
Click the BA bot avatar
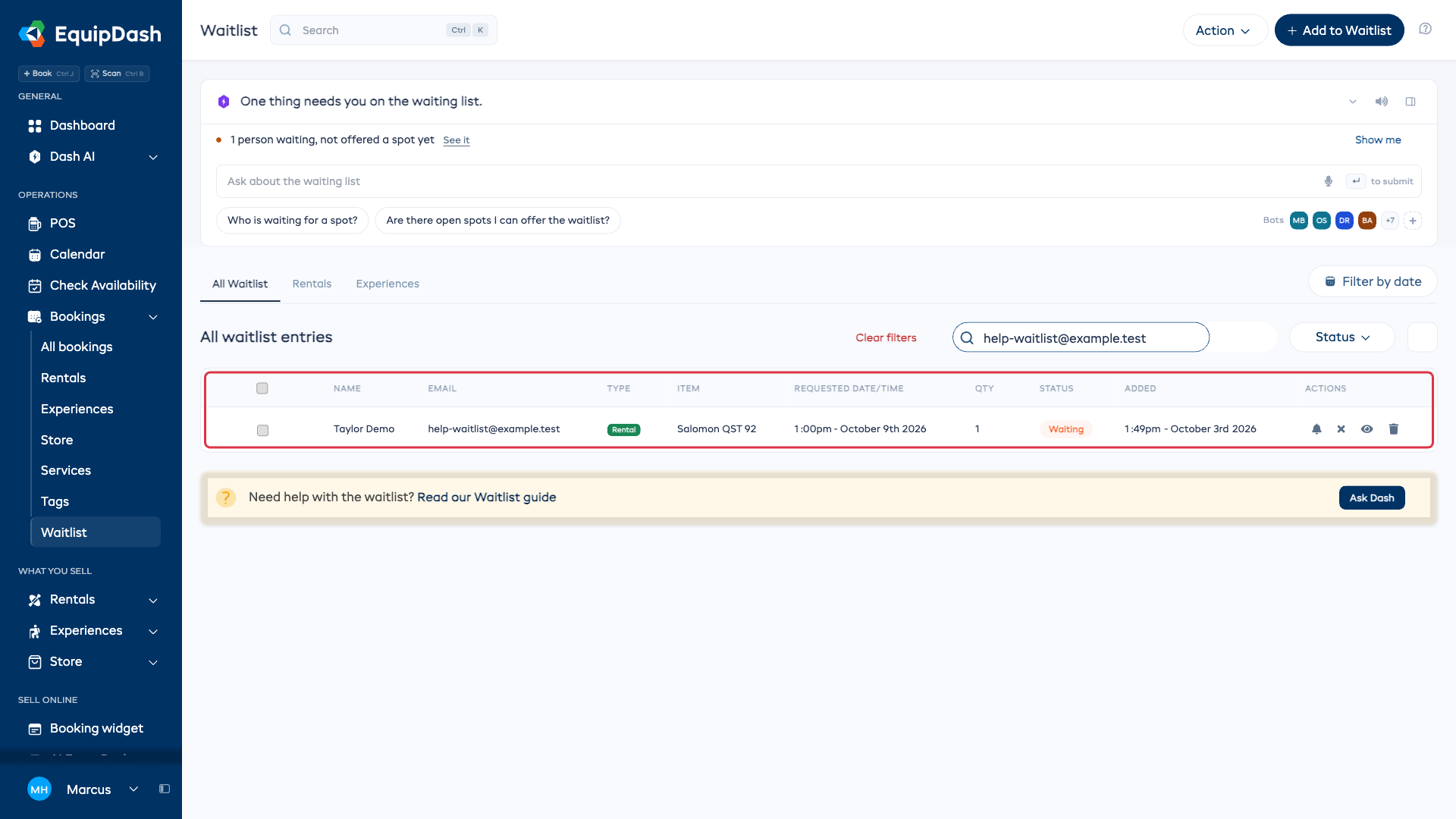1367,221
